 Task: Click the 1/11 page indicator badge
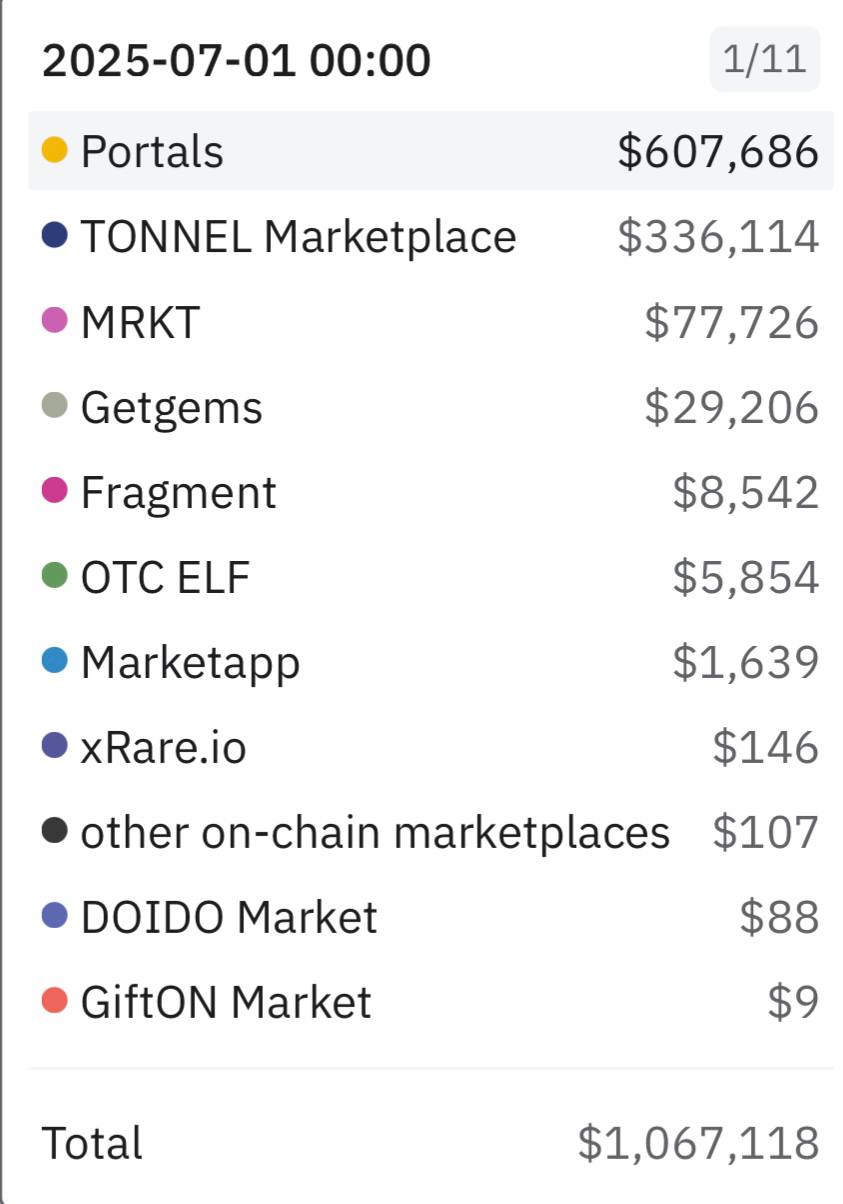click(765, 59)
